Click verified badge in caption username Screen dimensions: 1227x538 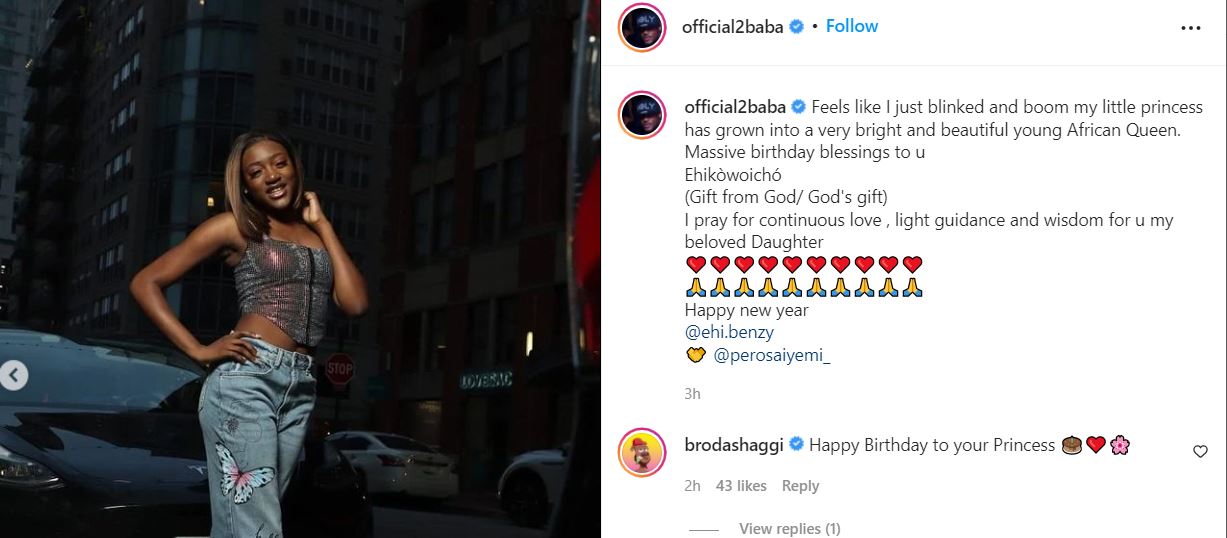799,106
